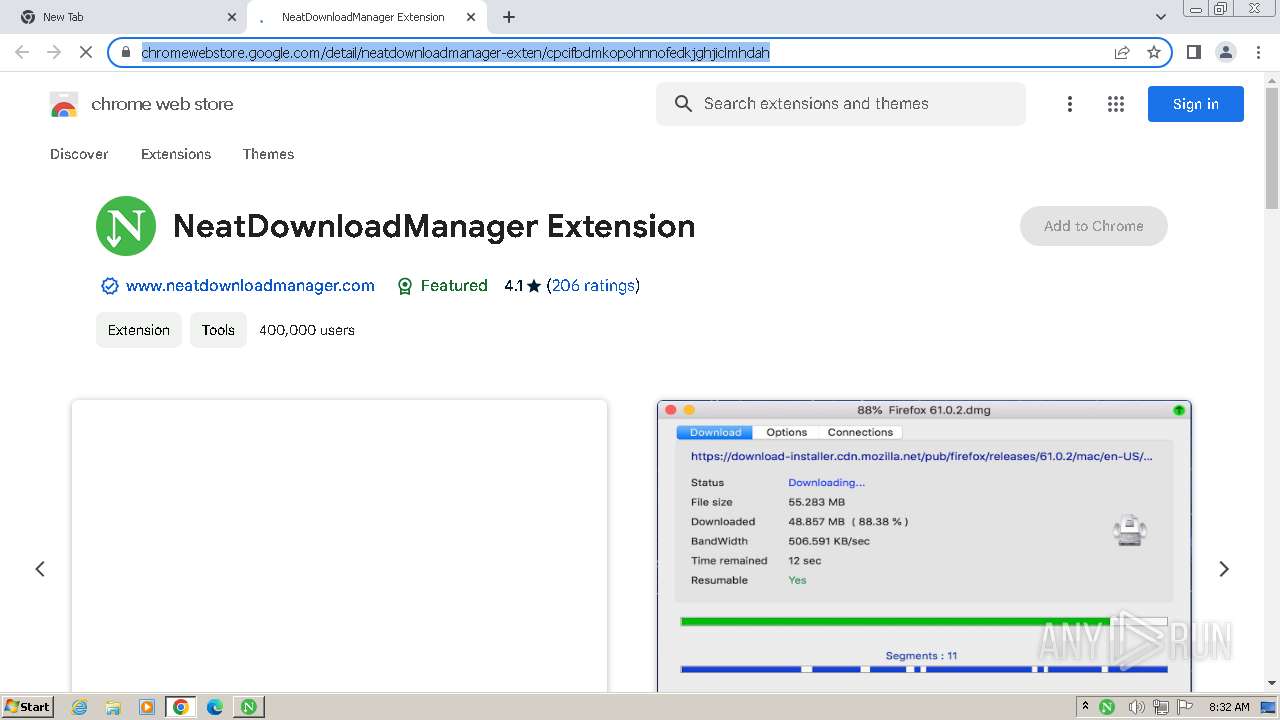Click the taskbar clock showing 8:32 AM
Screen dimensions: 1280x720
(1229, 707)
